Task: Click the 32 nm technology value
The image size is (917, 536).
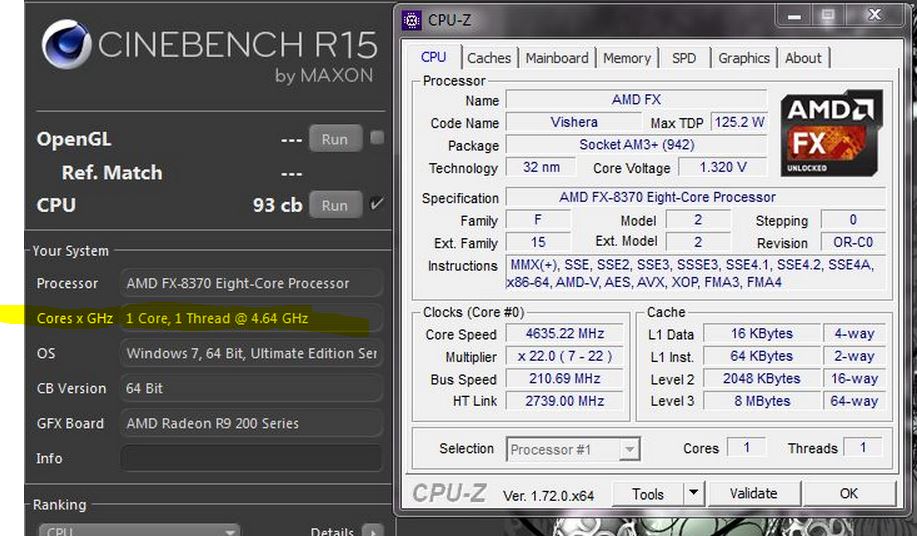Action: click(541, 167)
